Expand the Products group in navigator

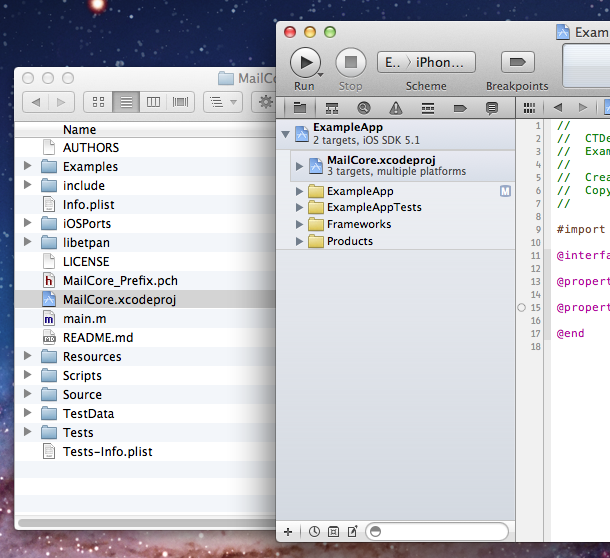299,241
